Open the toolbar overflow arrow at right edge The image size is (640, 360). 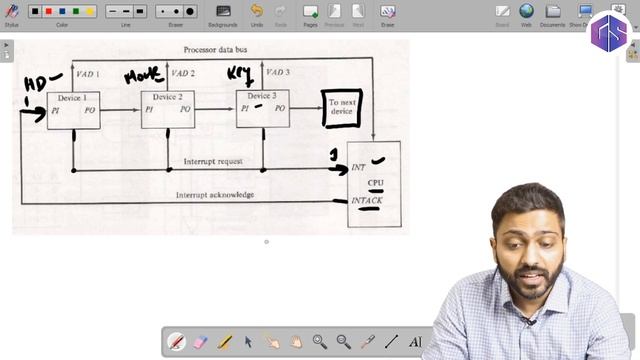[x=636, y=27]
